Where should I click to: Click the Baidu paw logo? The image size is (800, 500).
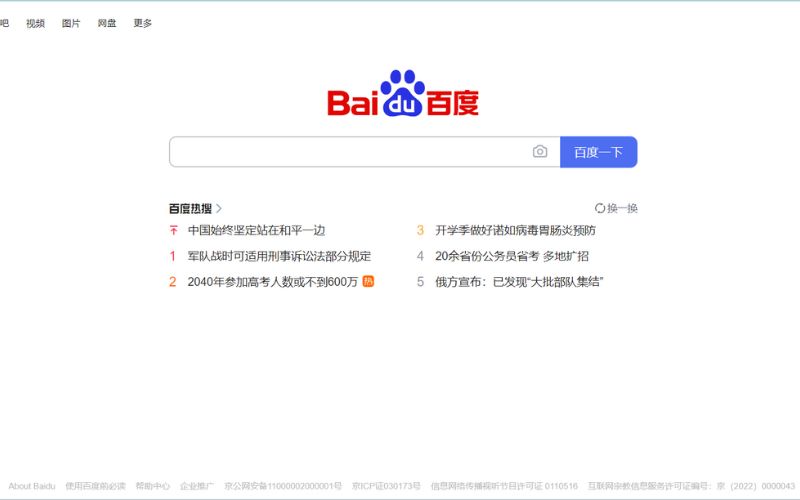(403, 93)
